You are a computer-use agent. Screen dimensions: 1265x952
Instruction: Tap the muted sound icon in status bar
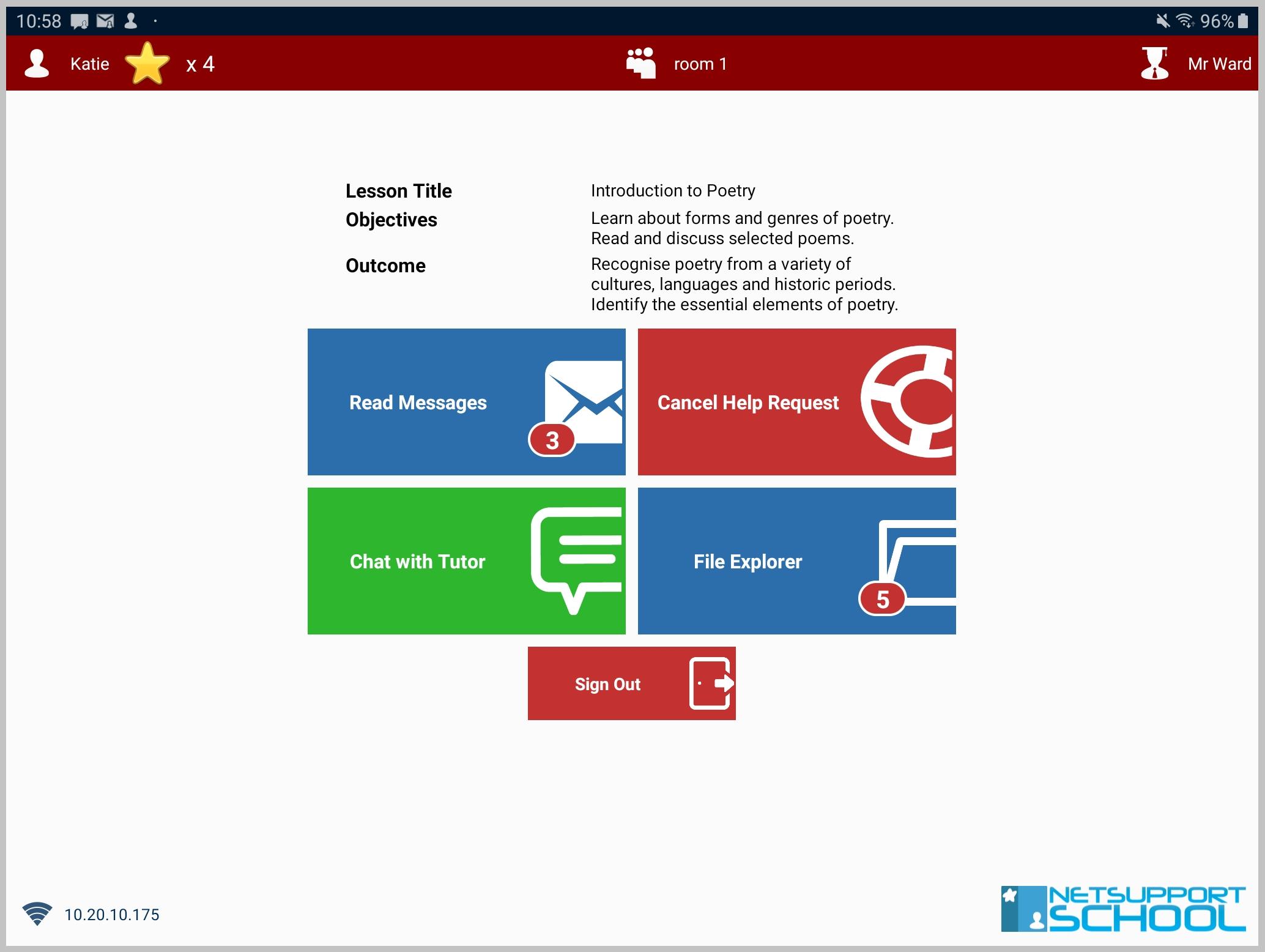point(1163,21)
